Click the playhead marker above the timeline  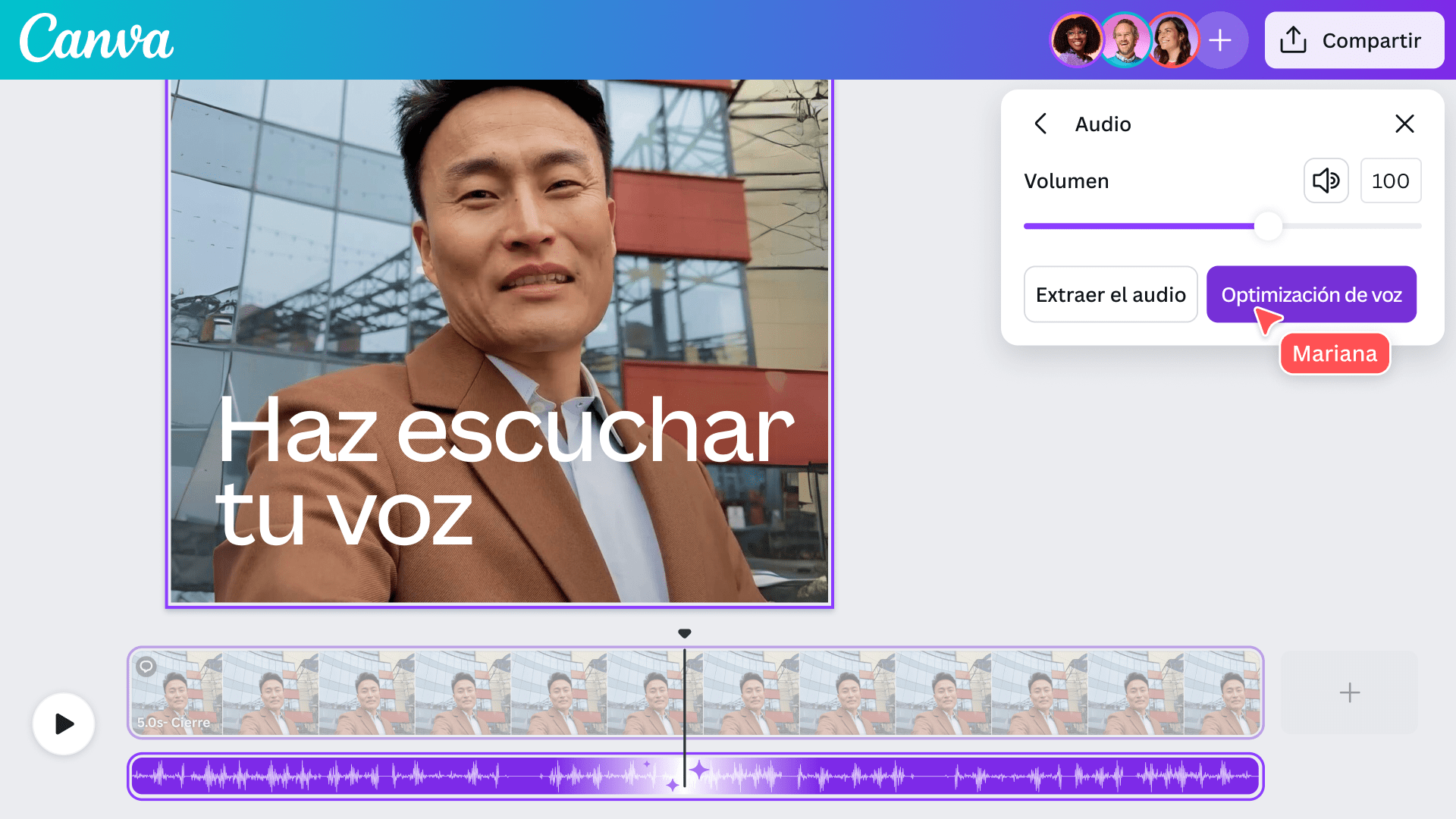click(x=684, y=632)
